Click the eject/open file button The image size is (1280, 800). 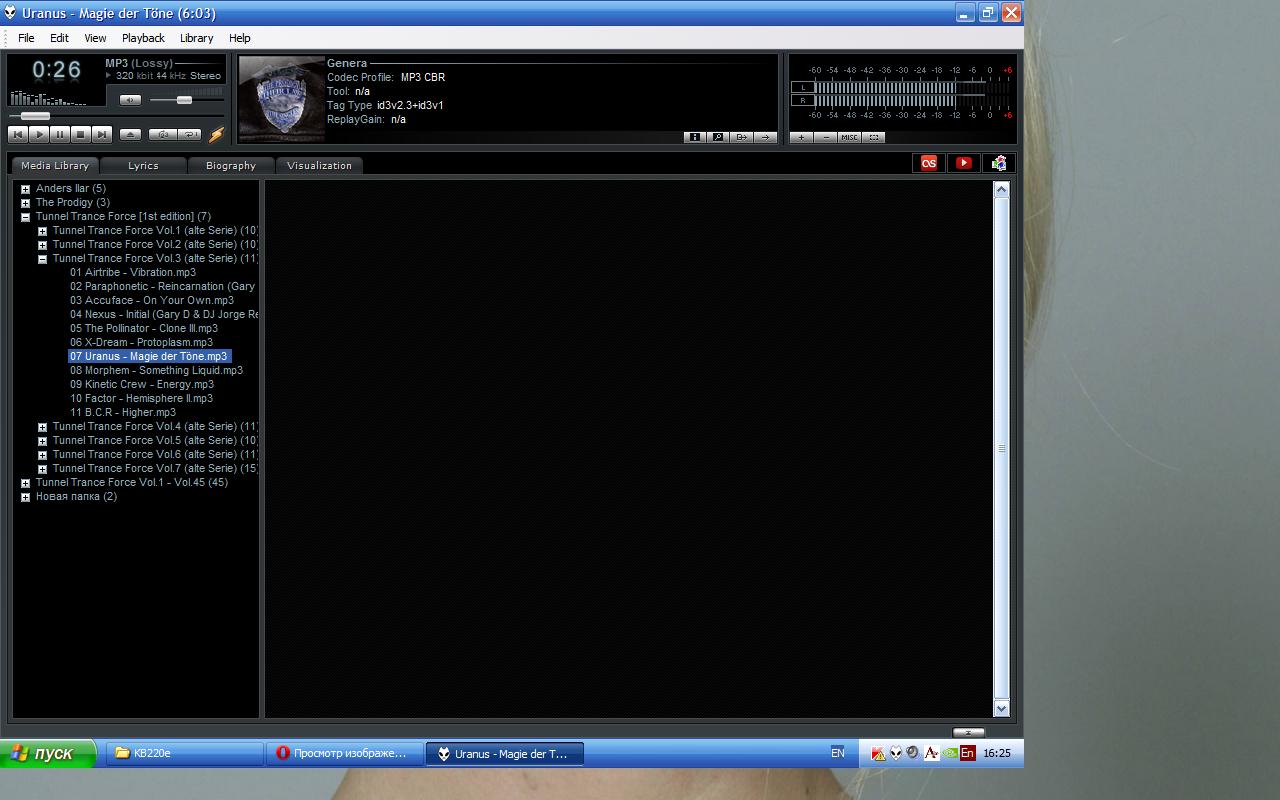130,134
